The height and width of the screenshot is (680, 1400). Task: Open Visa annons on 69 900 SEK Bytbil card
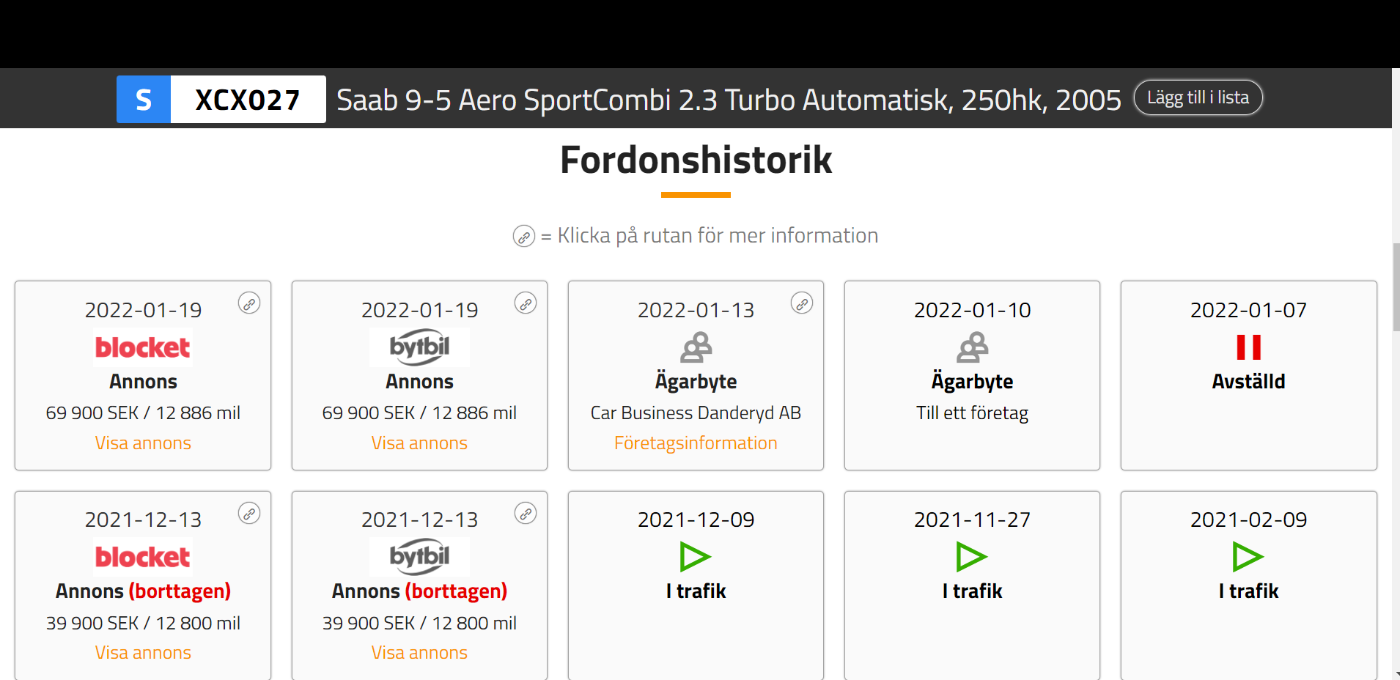coord(419,443)
